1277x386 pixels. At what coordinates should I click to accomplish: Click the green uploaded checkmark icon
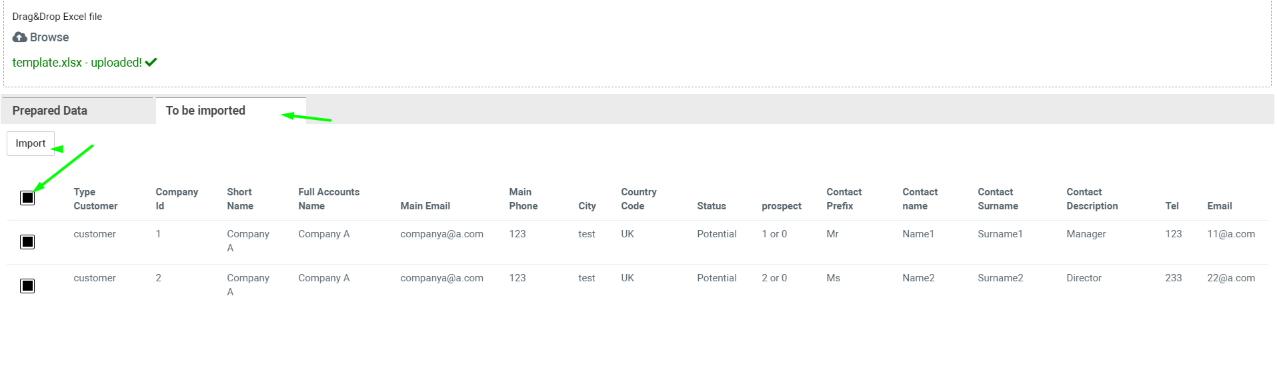coord(151,62)
